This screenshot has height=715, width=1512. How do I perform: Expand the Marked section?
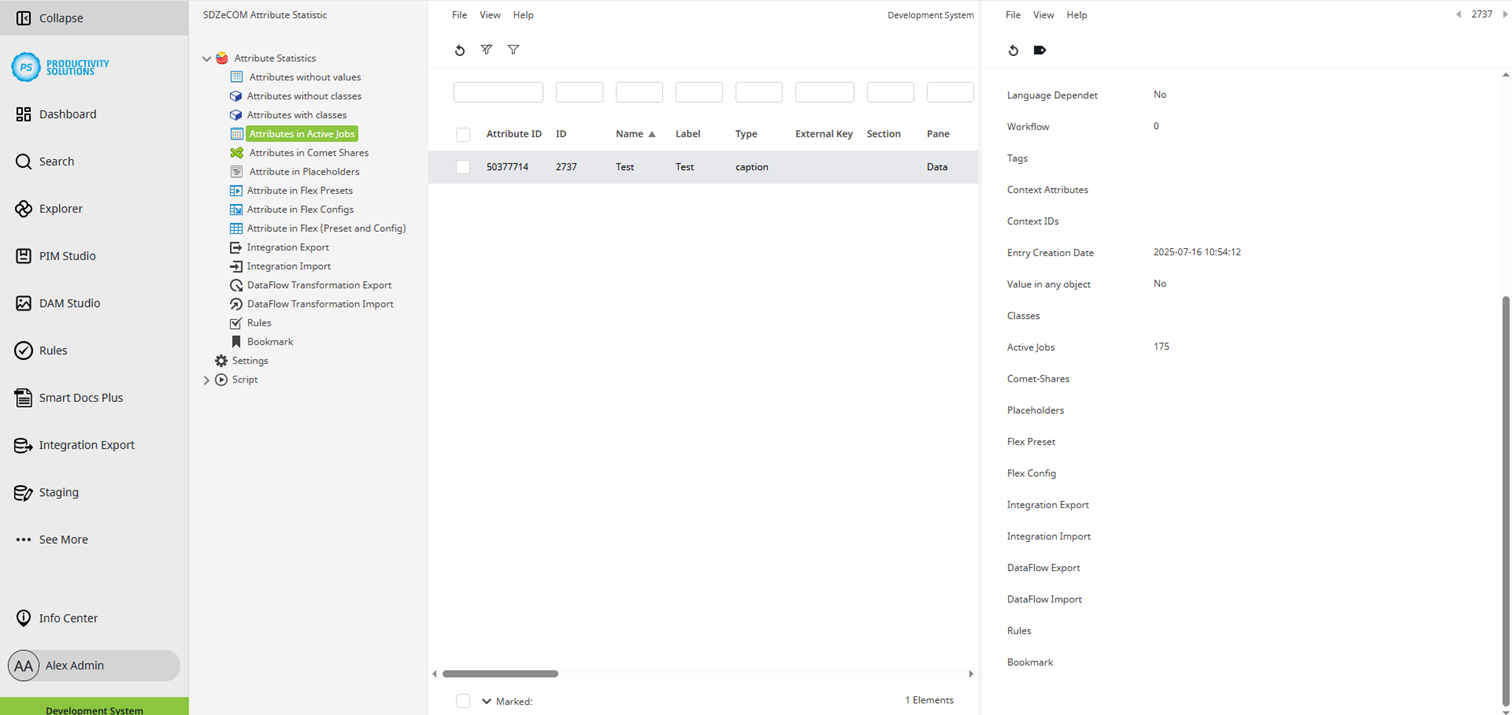pos(487,700)
